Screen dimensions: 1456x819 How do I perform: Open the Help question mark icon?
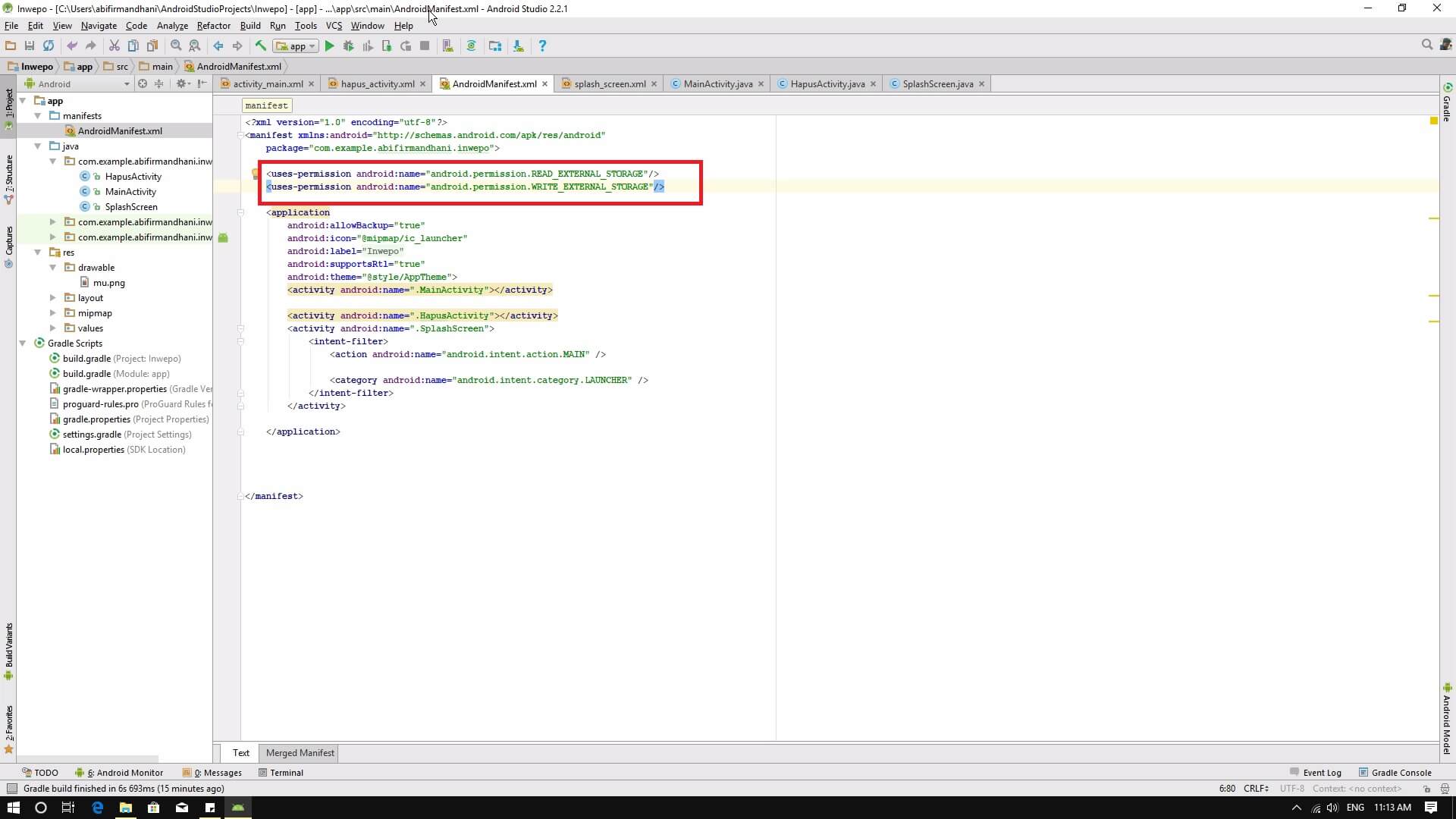tap(541, 46)
